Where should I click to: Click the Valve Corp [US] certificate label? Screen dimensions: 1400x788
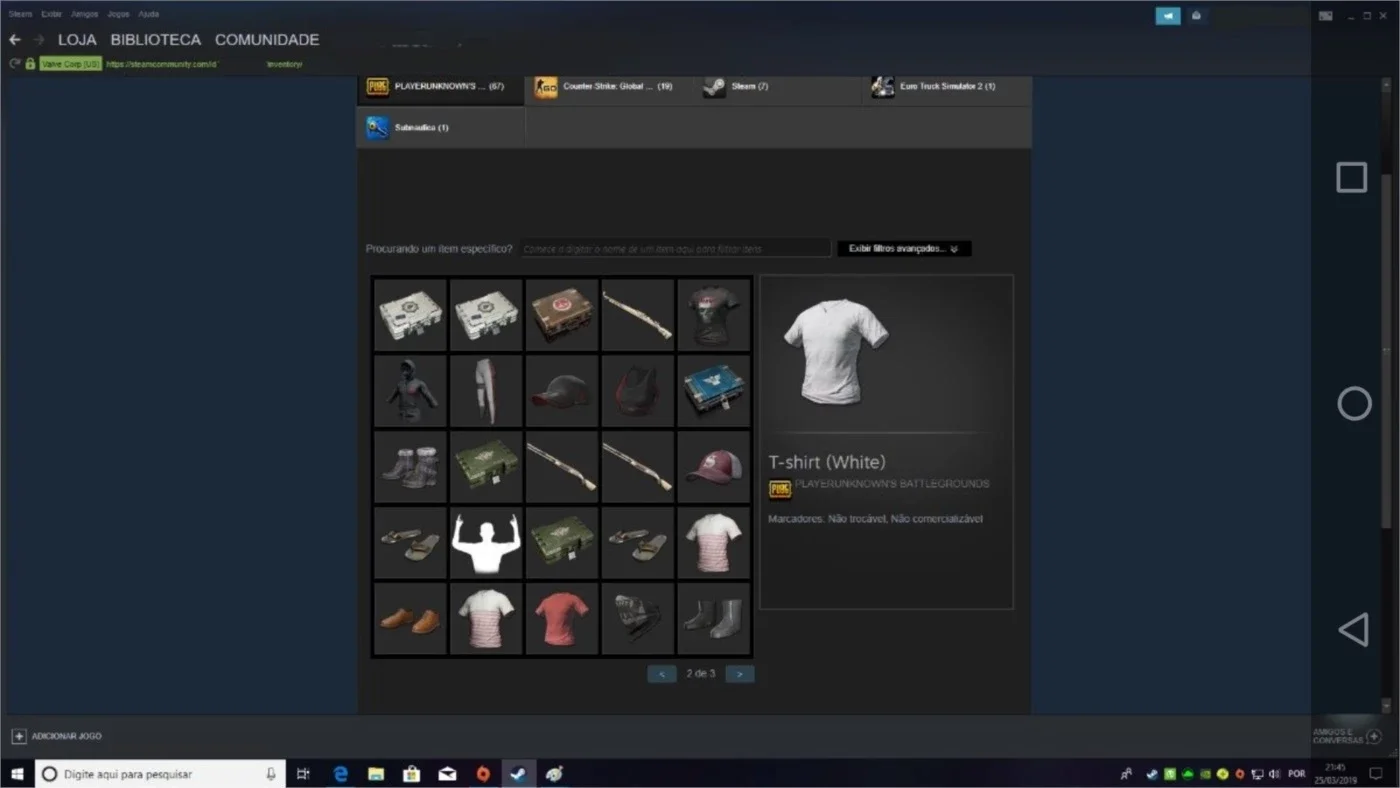tap(70, 64)
